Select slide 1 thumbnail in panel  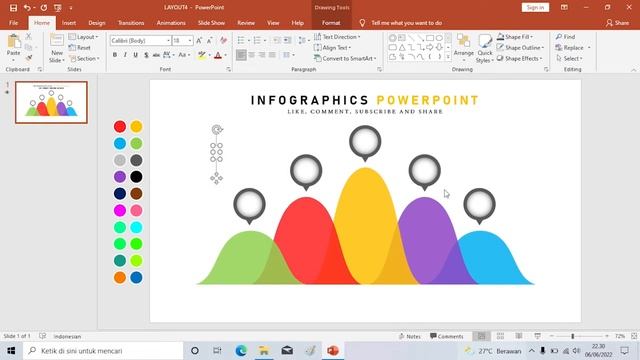point(51,102)
